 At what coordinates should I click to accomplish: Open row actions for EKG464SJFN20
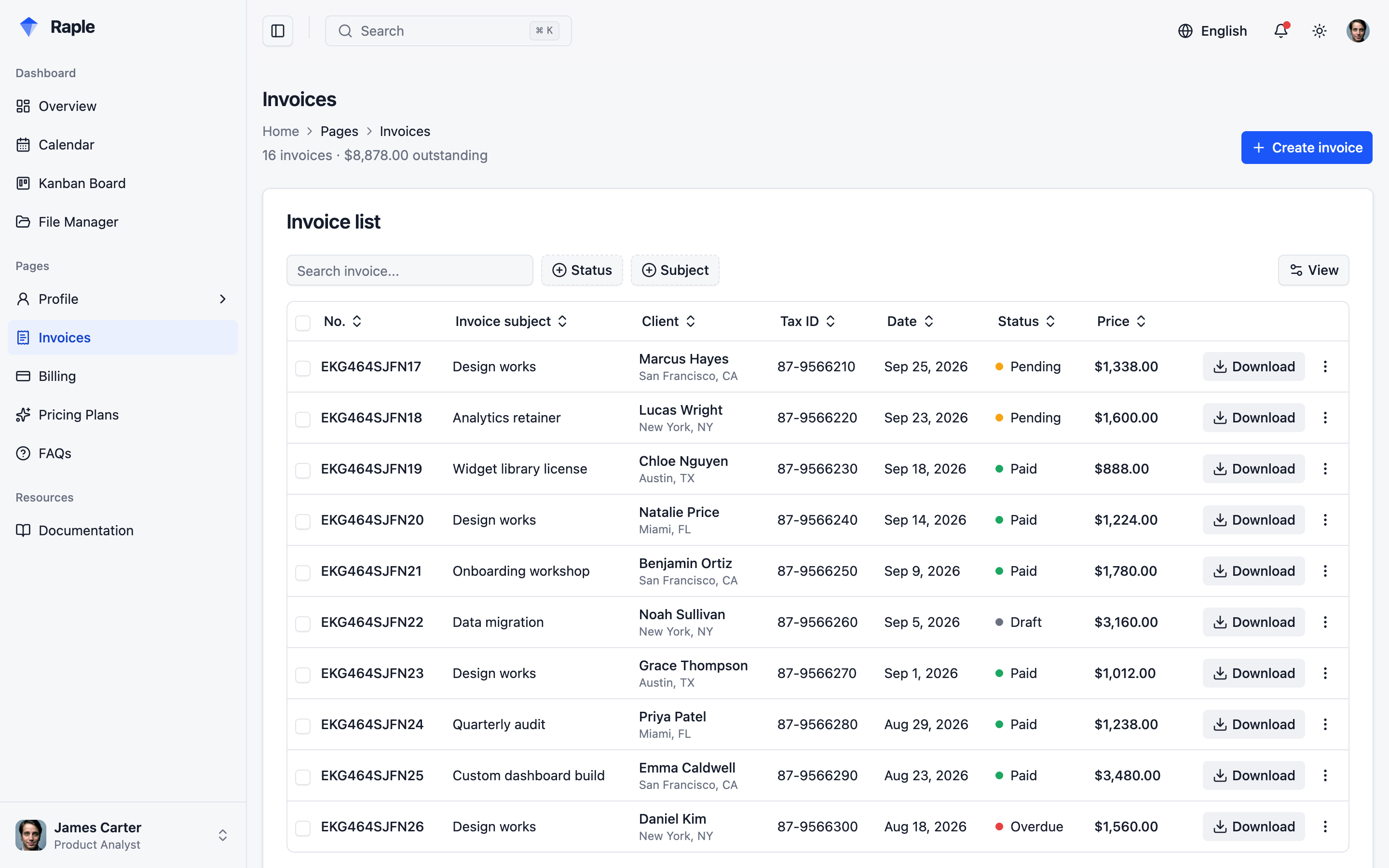click(x=1325, y=519)
